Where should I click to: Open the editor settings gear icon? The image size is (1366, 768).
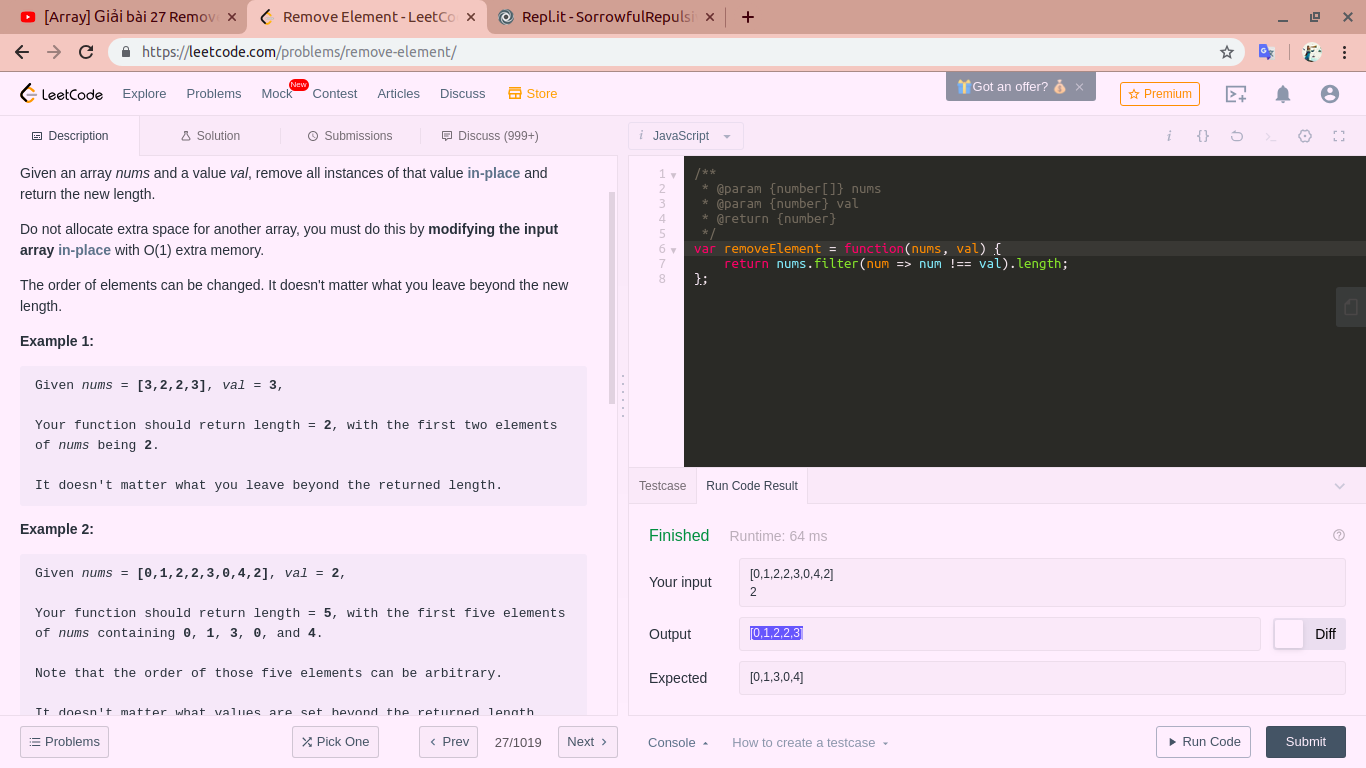click(x=1305, y=136)
